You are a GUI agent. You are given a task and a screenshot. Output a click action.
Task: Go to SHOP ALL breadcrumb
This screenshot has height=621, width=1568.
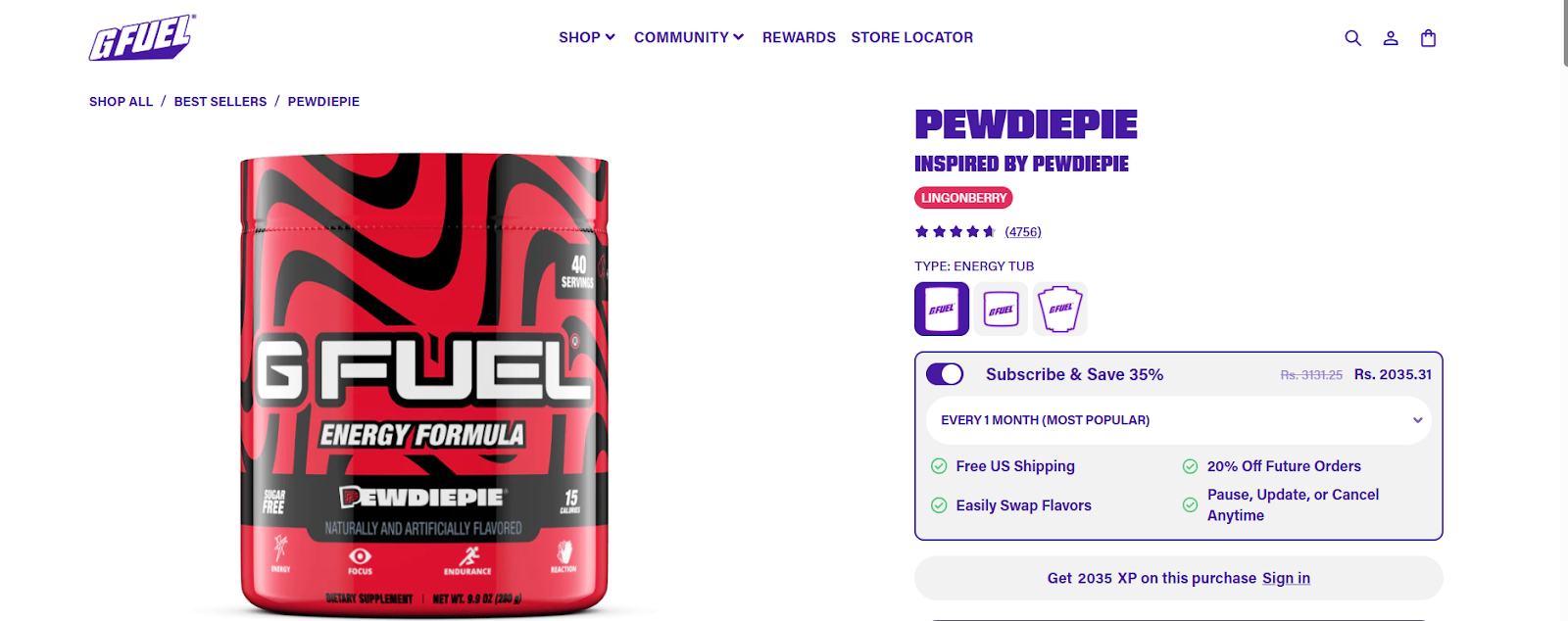click(122, 102)
